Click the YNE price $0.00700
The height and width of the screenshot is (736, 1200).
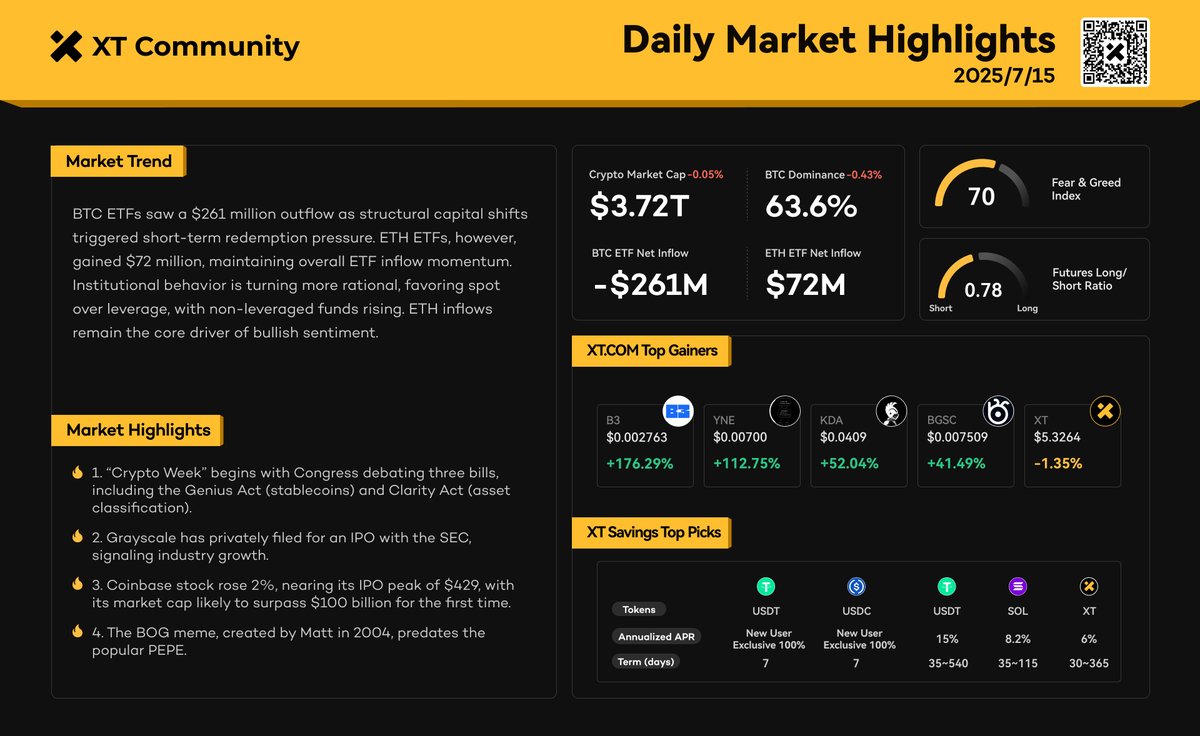pos(741,437)
